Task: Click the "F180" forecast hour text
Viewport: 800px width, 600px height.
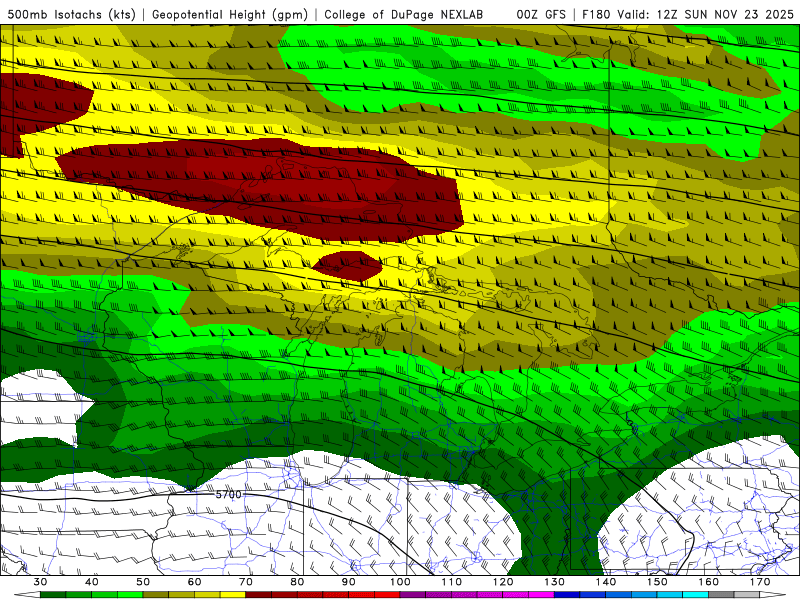Action: click(597, 14)
